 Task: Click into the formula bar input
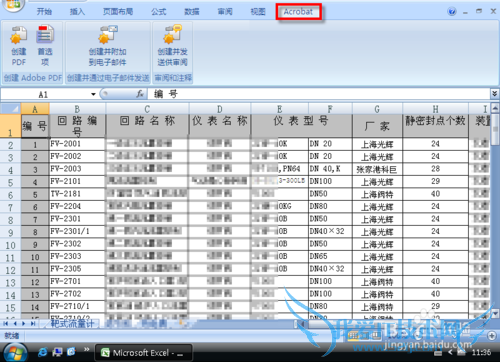point(318,94)
